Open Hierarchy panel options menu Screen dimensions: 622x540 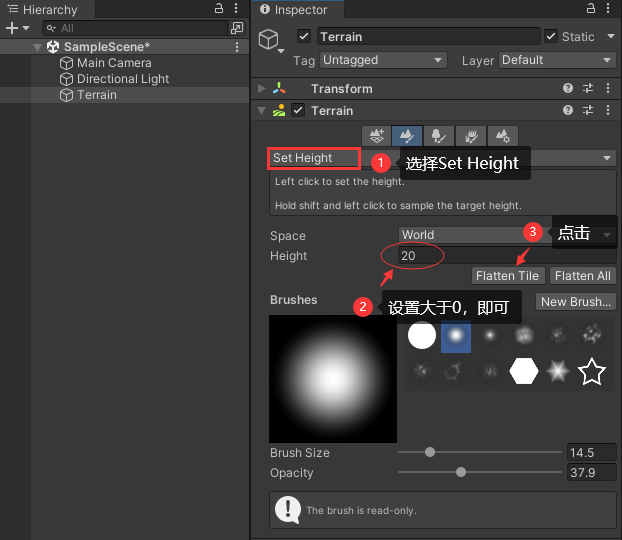pos(236,8)
